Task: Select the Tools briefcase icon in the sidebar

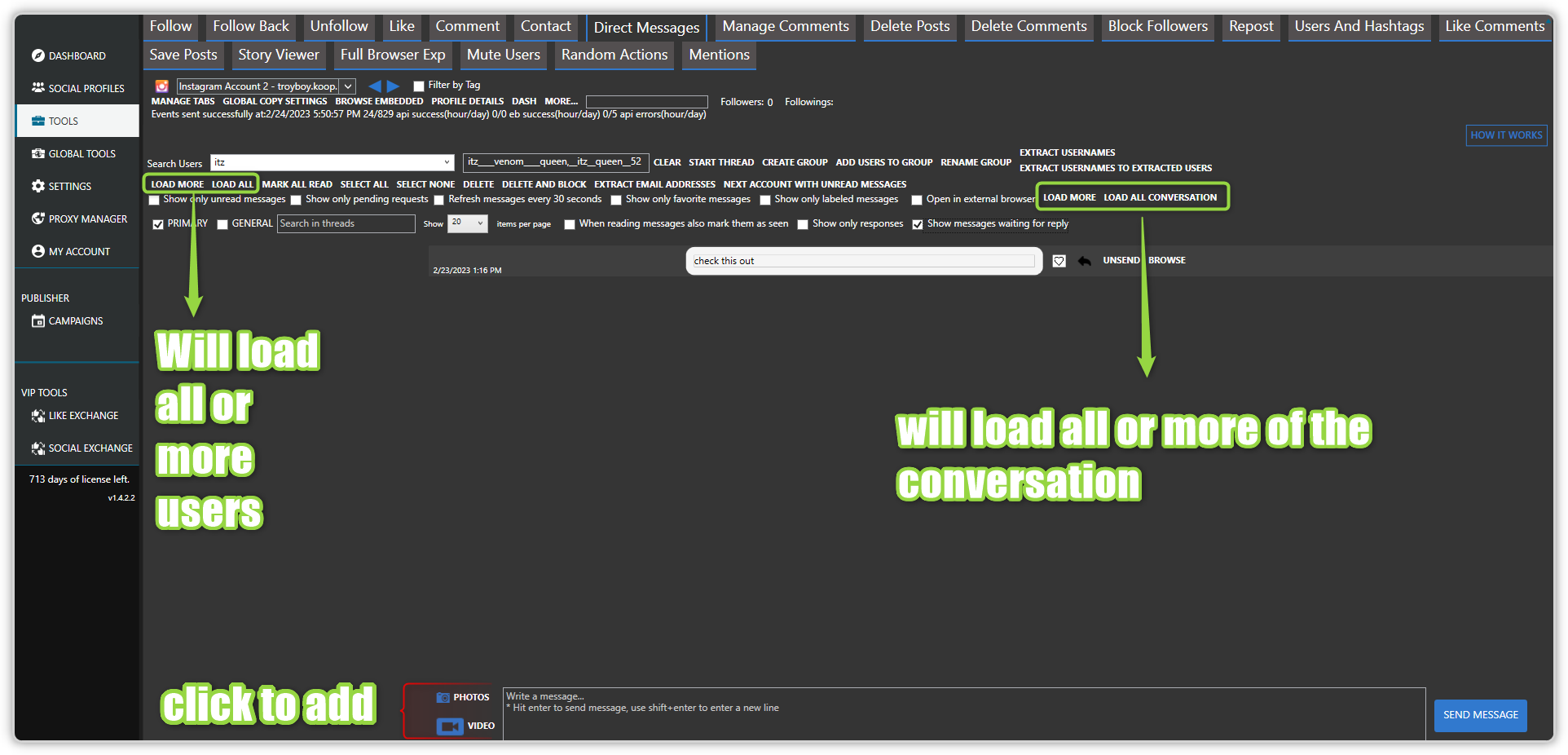Action: click(x=38, y=120)
